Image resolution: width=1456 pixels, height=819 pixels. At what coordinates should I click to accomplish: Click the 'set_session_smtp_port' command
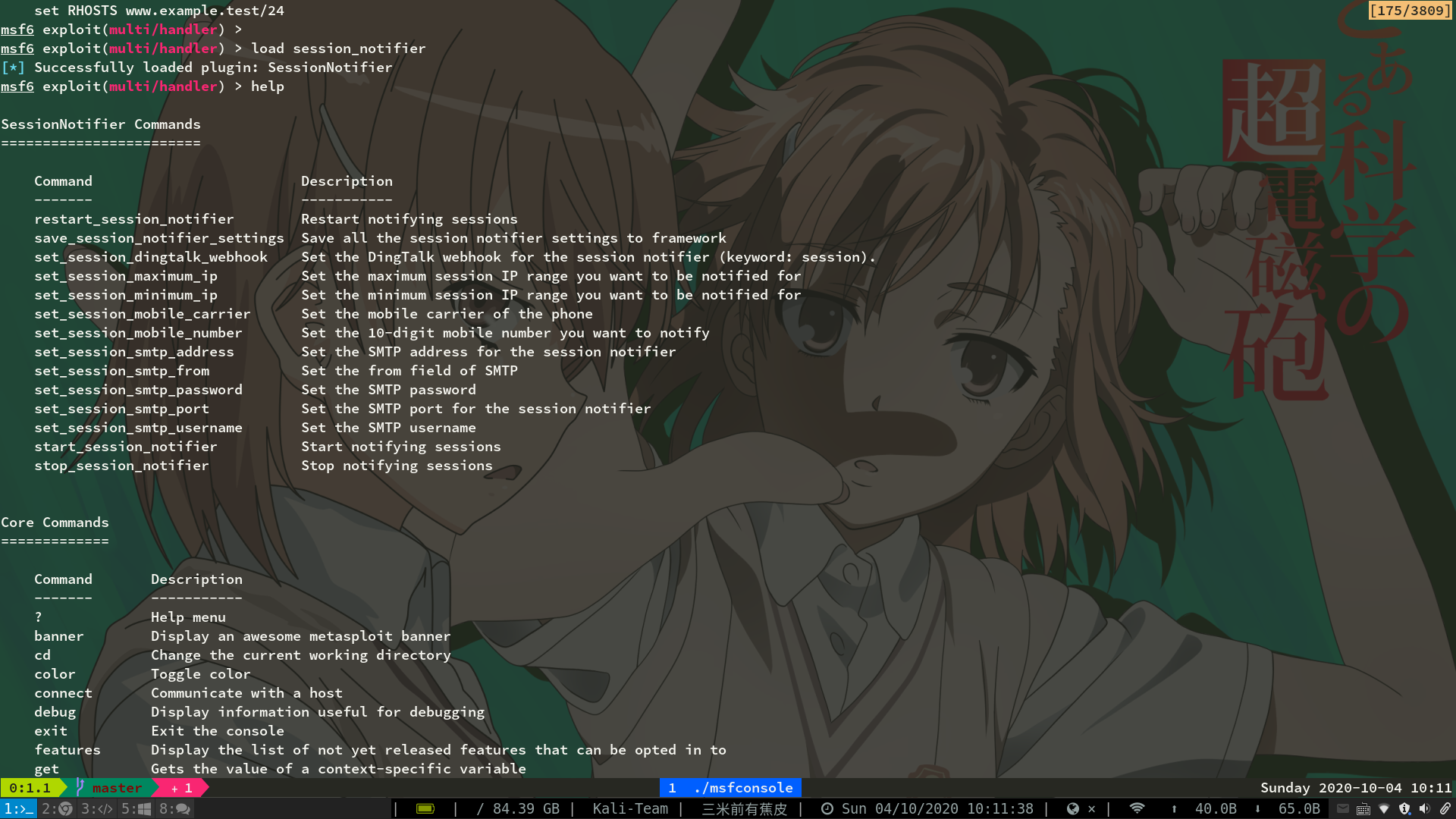point(122,409)
